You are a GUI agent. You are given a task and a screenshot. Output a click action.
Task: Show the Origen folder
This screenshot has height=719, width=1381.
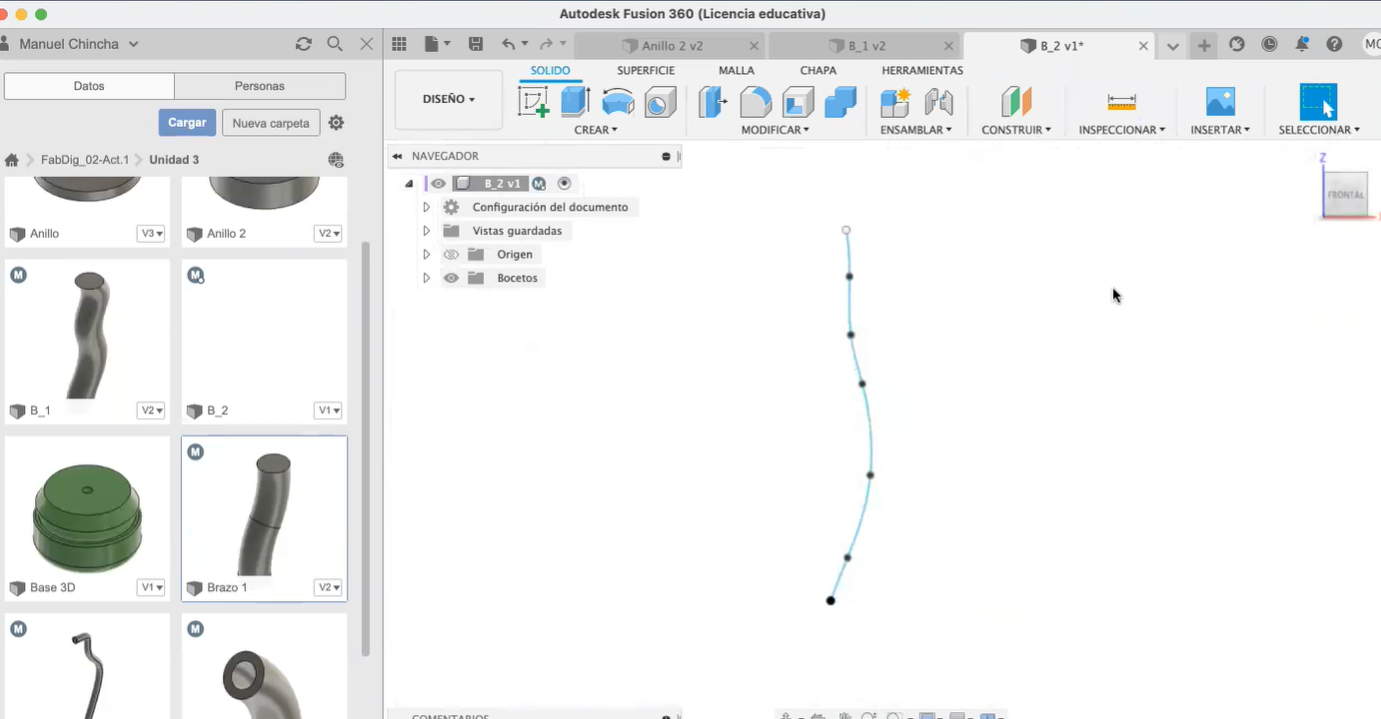pos(450,254)
